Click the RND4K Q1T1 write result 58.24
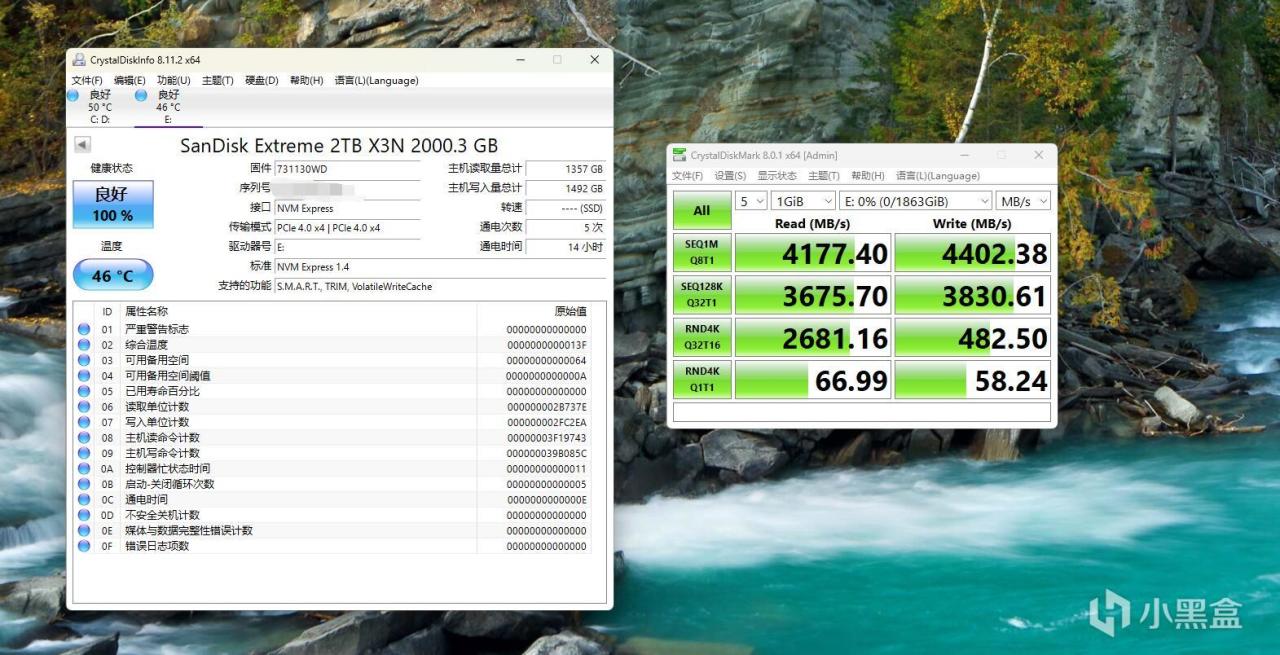Viewport: 1280px width, 655px height. click(x=973, y=380)
